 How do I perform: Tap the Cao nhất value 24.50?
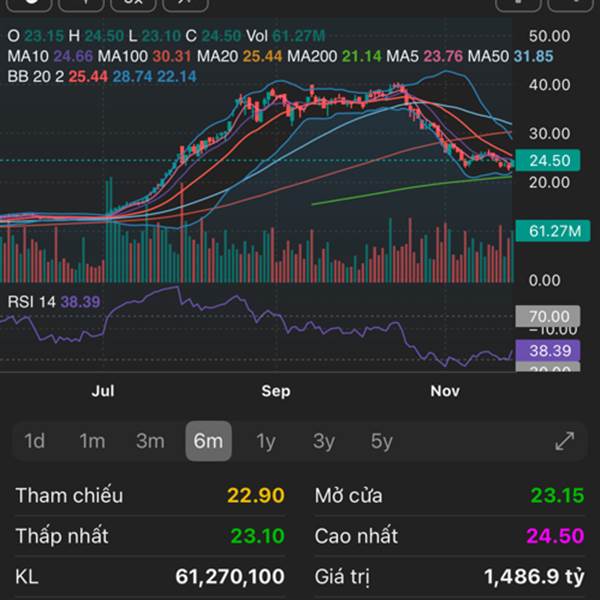coord(555,536)
